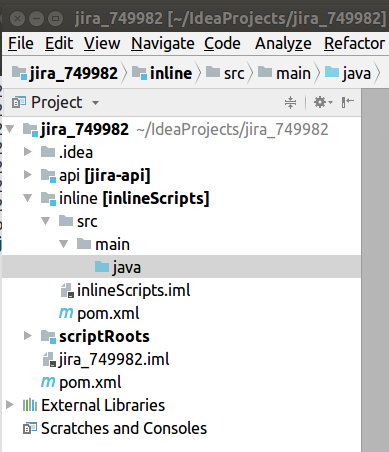The height and width of the screenshot is (452, 389).
Task: Open the Project view dropdown
Action: pos(95,103)
